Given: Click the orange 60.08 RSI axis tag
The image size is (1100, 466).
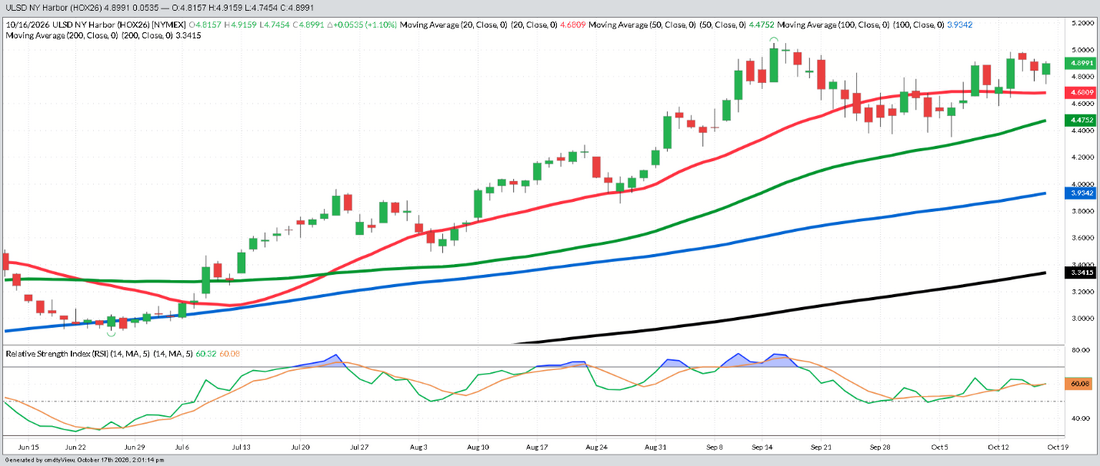Looking at the screenshot, I should 1077,384.
